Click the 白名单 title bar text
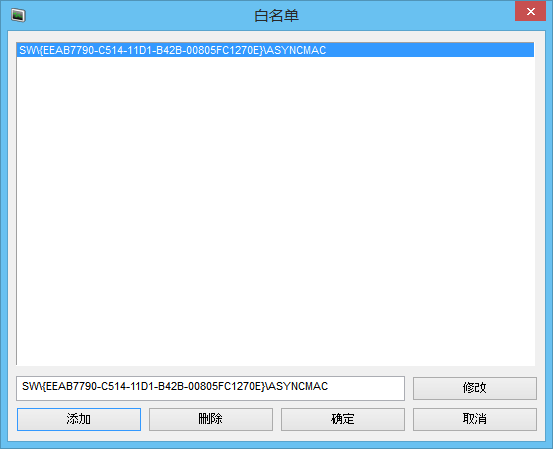 click(276, 16)
